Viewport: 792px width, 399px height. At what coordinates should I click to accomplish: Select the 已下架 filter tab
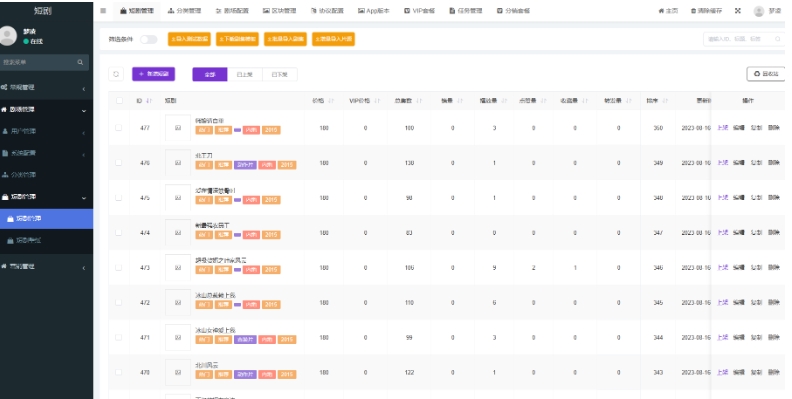(x=279, y=74)
